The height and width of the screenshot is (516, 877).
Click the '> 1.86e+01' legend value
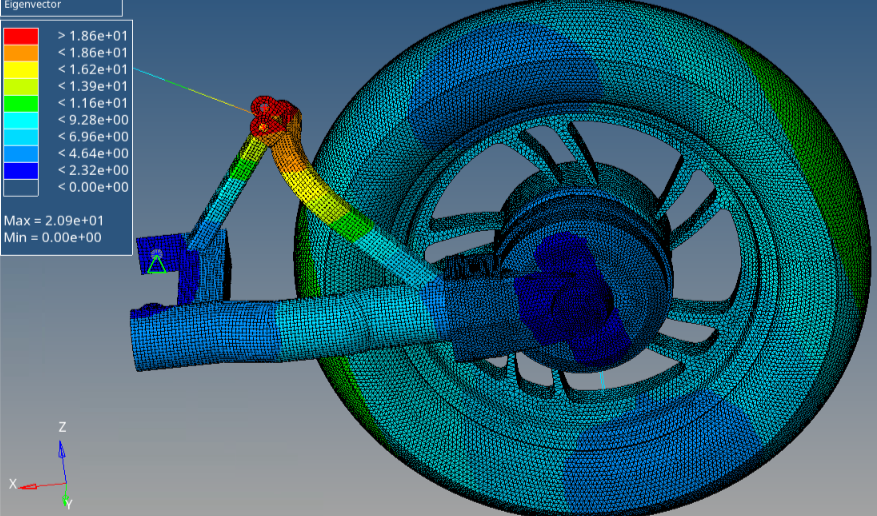click(x=92, y=36)
